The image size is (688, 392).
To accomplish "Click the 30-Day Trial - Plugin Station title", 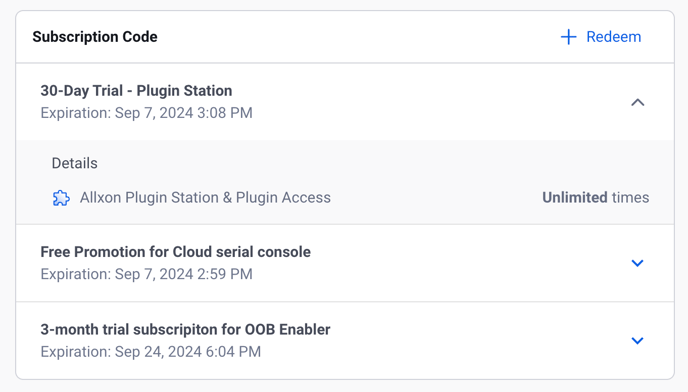I will [x=136, y=90].
